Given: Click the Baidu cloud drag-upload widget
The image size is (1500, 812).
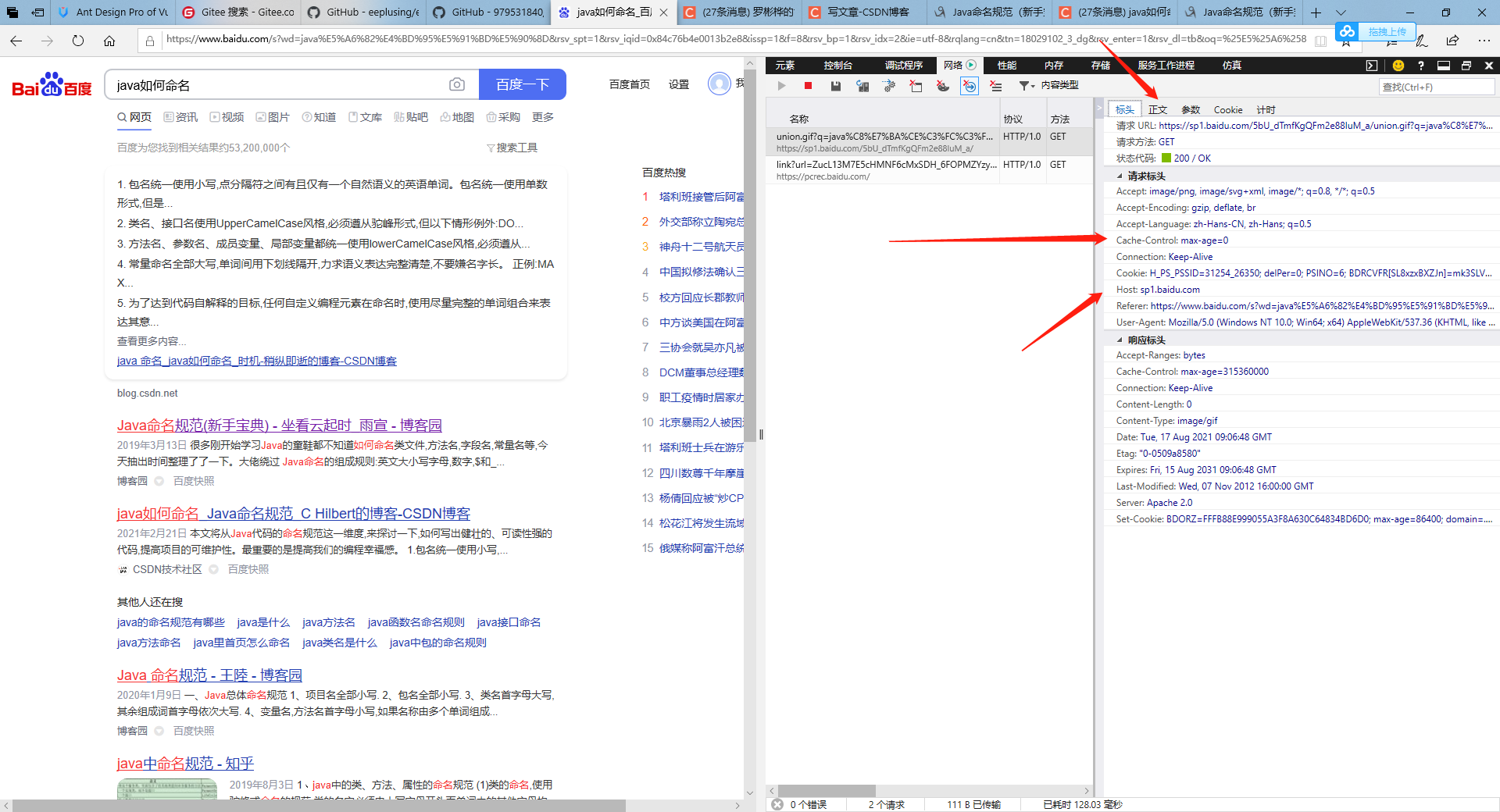Looking at the screenshot, I should tap(1375, 31).
